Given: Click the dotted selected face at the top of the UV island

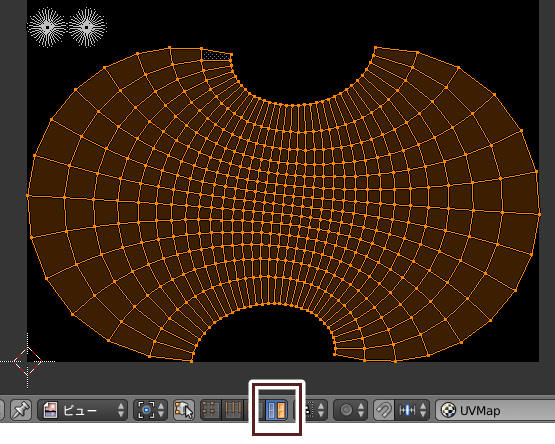Looking at the screenshot, I should click(x=217, y=56).
